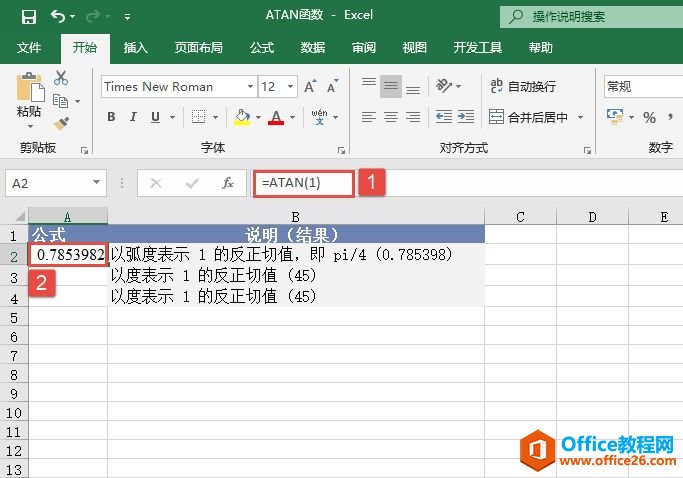Switch to the 插入 tab

tap(135, 47)
